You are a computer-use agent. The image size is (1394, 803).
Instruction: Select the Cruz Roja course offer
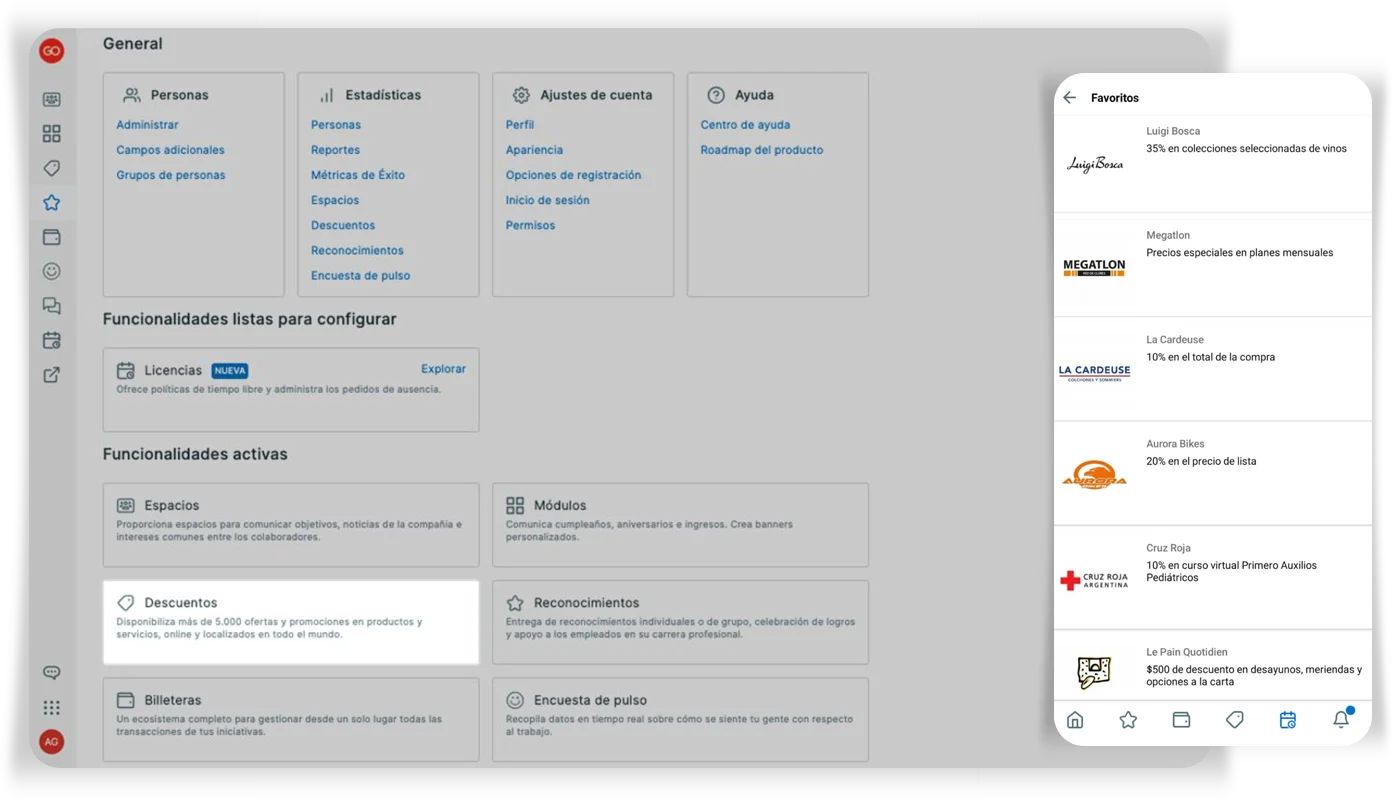(1213, 580)
